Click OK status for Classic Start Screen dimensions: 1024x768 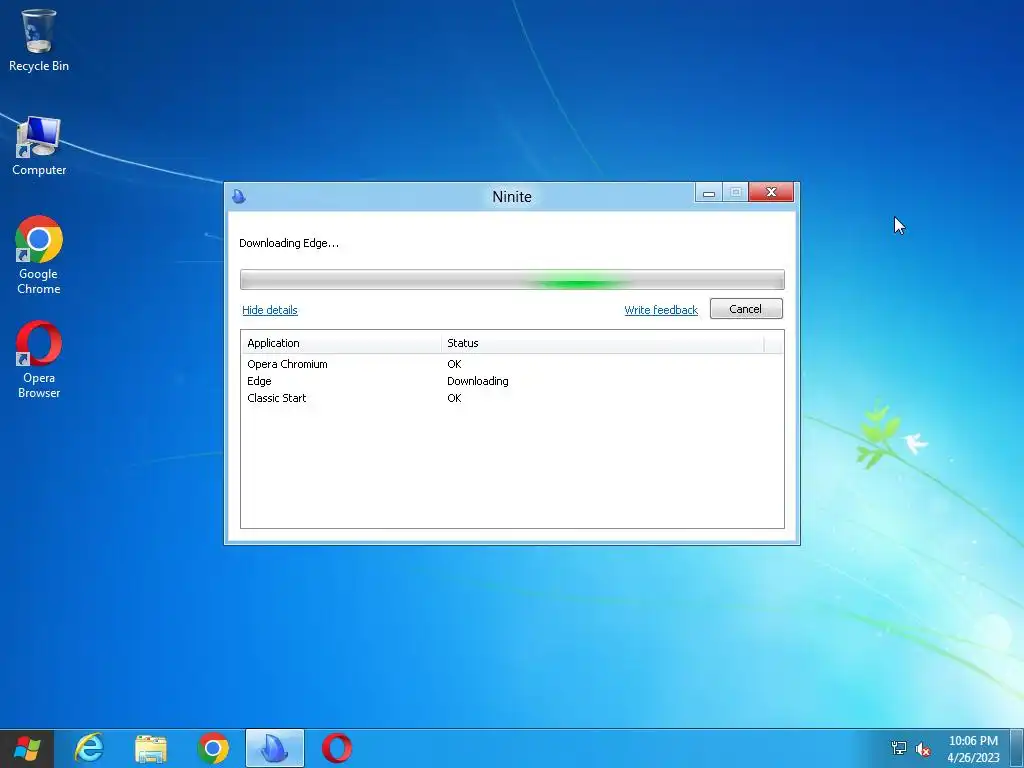(x=454, y=398)
